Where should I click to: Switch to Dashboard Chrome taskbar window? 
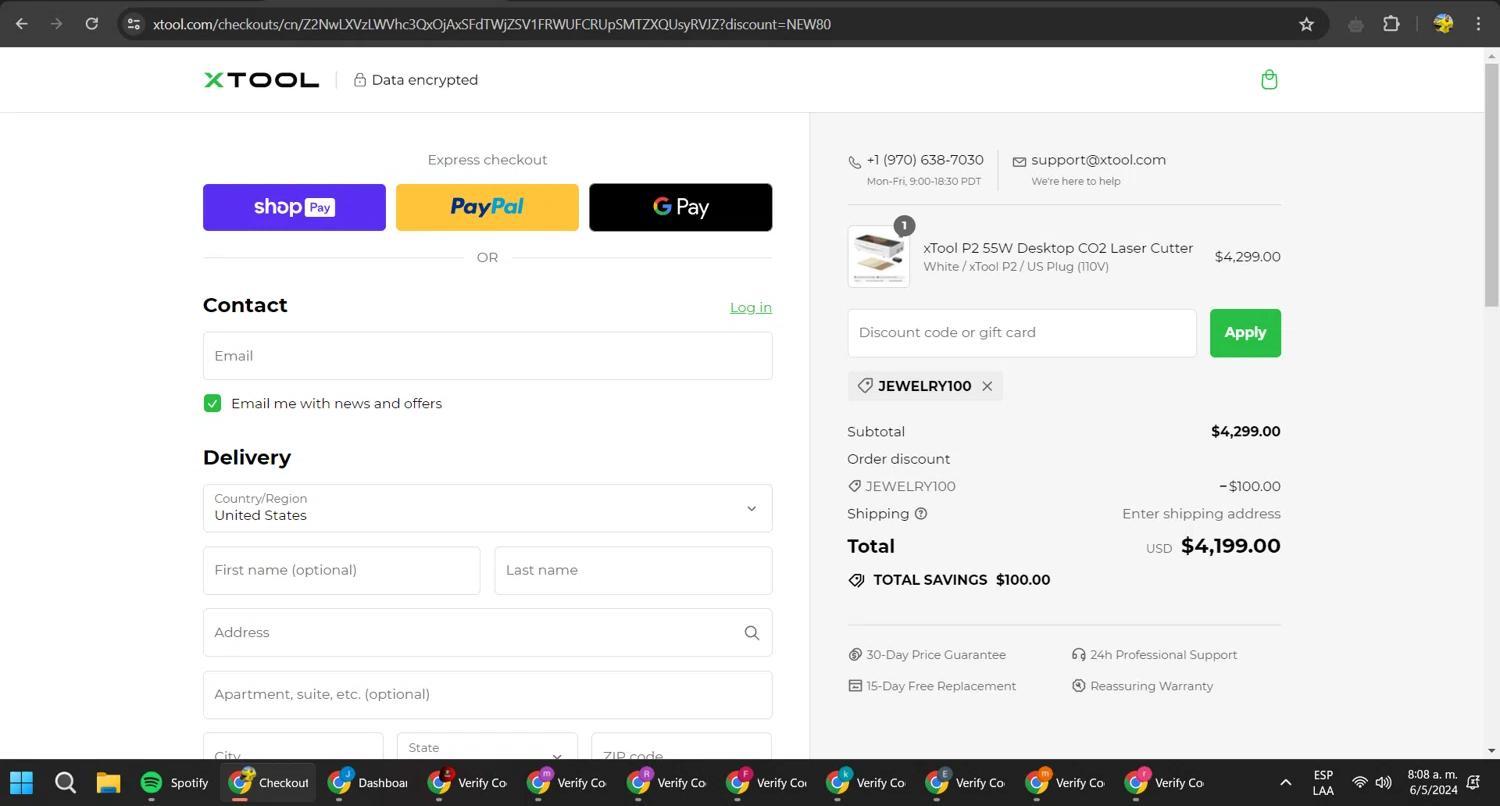pyautogui.click(x=367, y=782)
